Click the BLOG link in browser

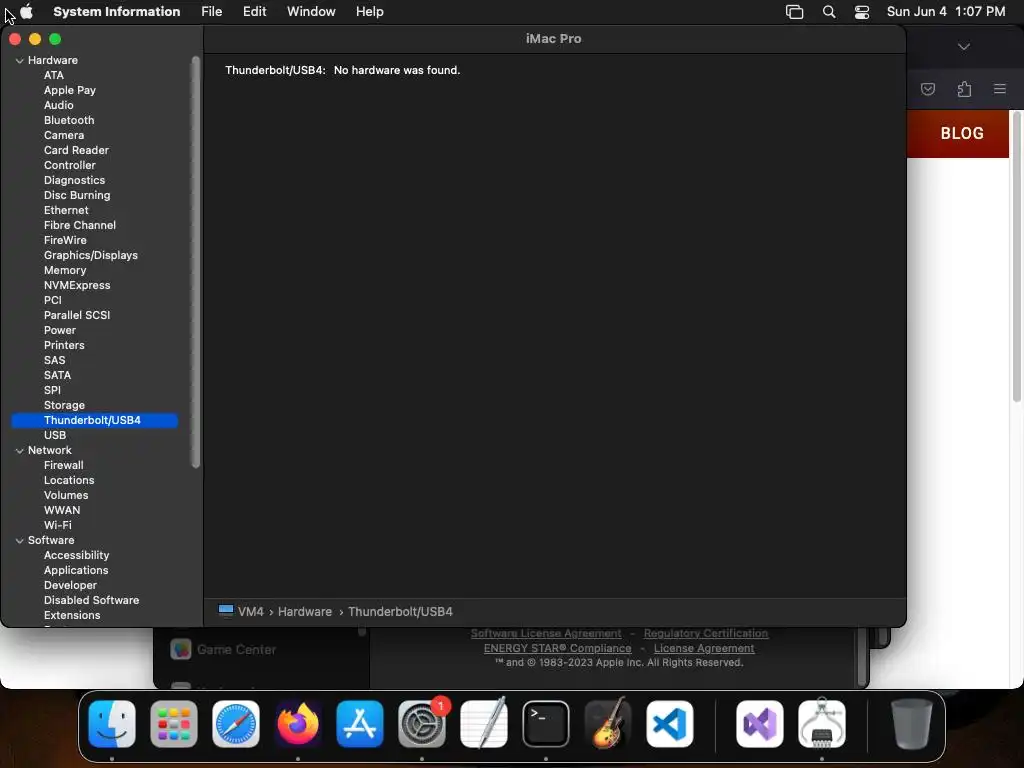(x=962, y=133)
